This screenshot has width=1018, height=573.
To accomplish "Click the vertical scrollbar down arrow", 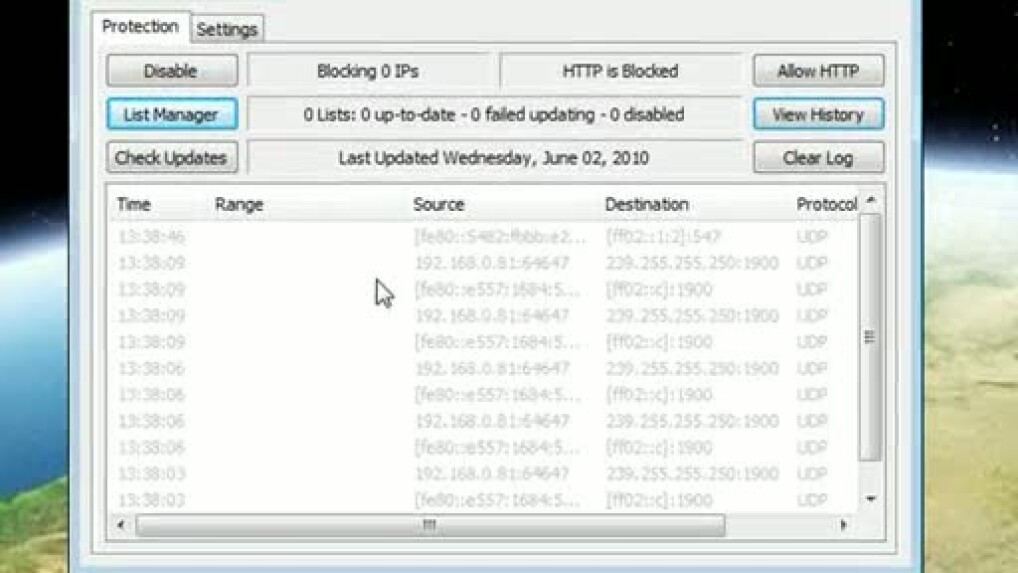I will pos(871,499).
